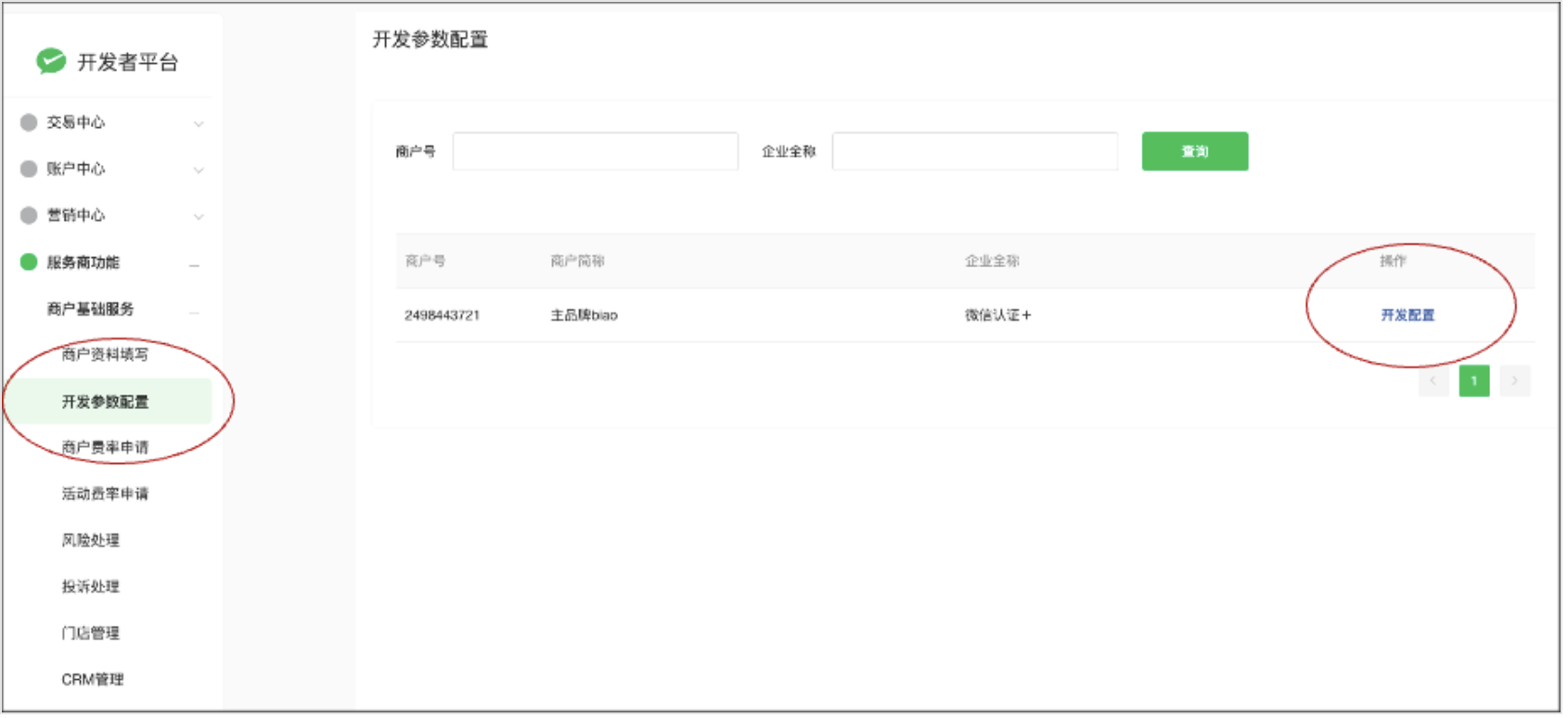Click the green 服务商功能 circle icon
The width and height of the screenshot is (1568, 718).
click(x=29, y=263)
